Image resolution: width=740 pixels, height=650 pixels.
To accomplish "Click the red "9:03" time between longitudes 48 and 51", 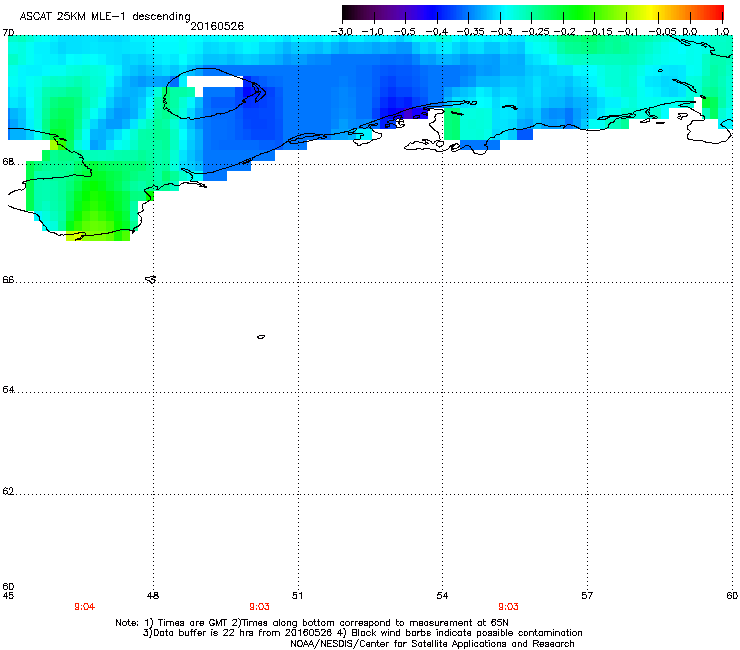I will [259, 607].
